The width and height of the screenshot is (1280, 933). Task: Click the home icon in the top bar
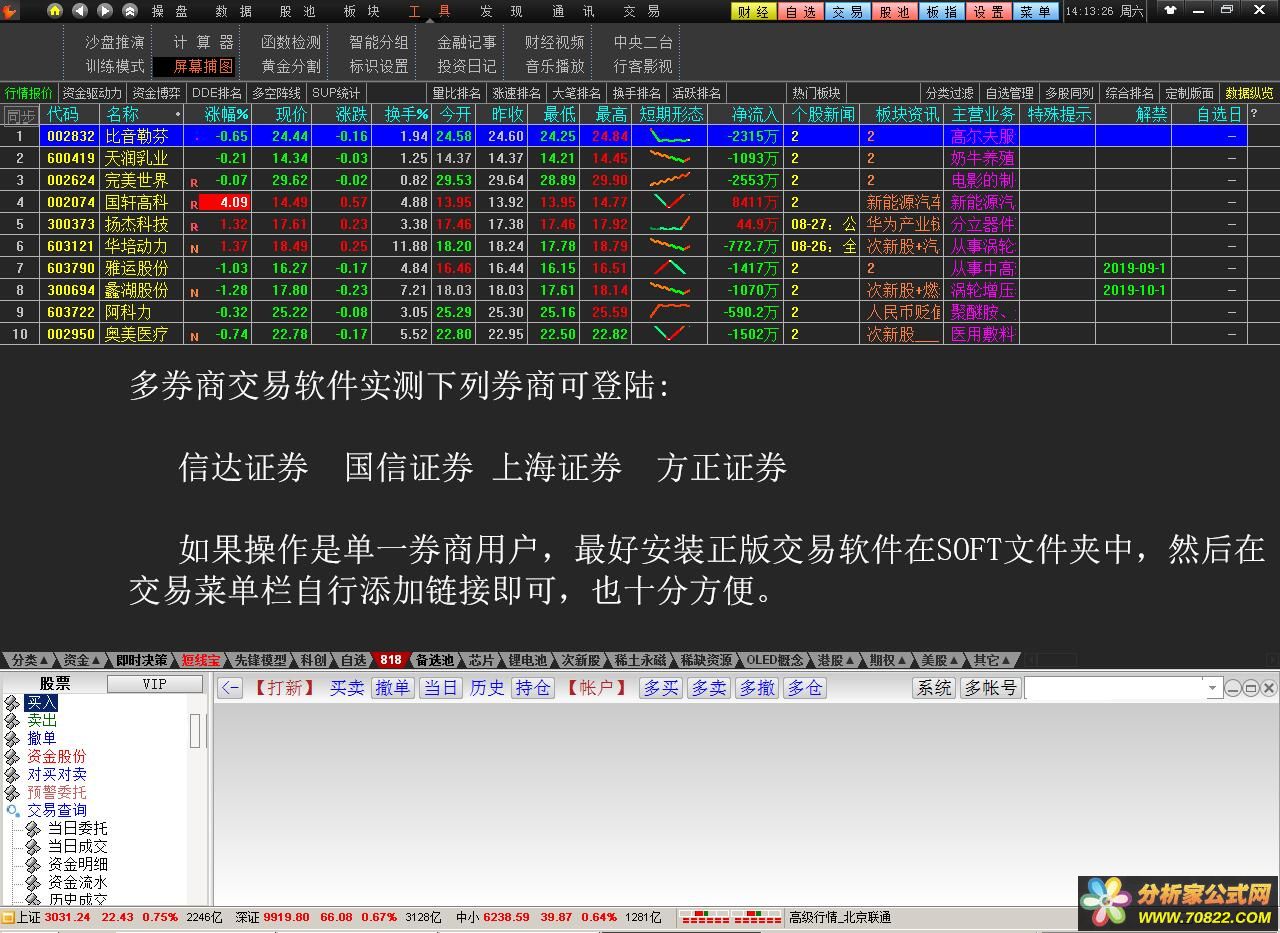[x=55, y=11]
